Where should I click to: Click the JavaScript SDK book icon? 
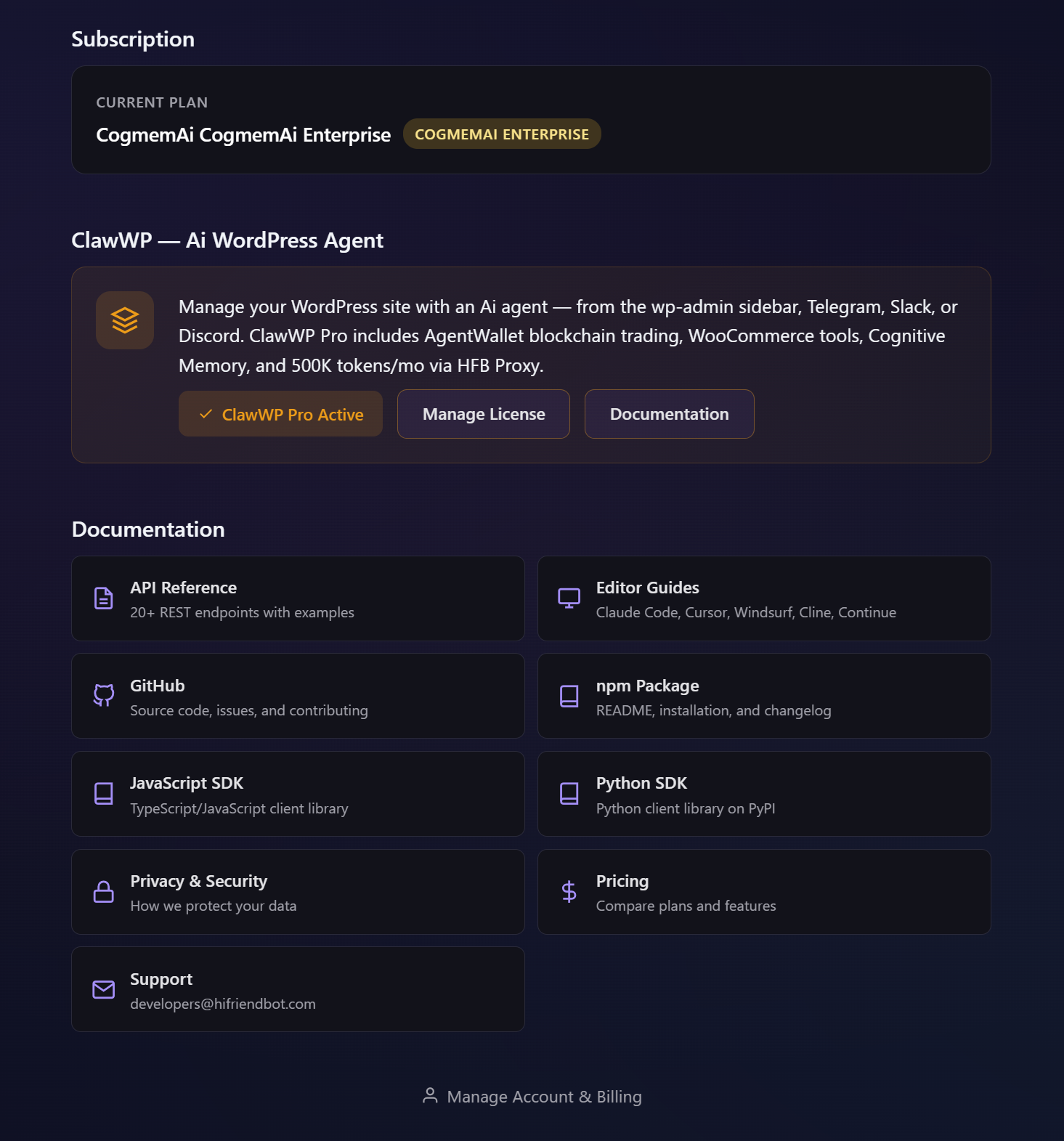(104, 793)
